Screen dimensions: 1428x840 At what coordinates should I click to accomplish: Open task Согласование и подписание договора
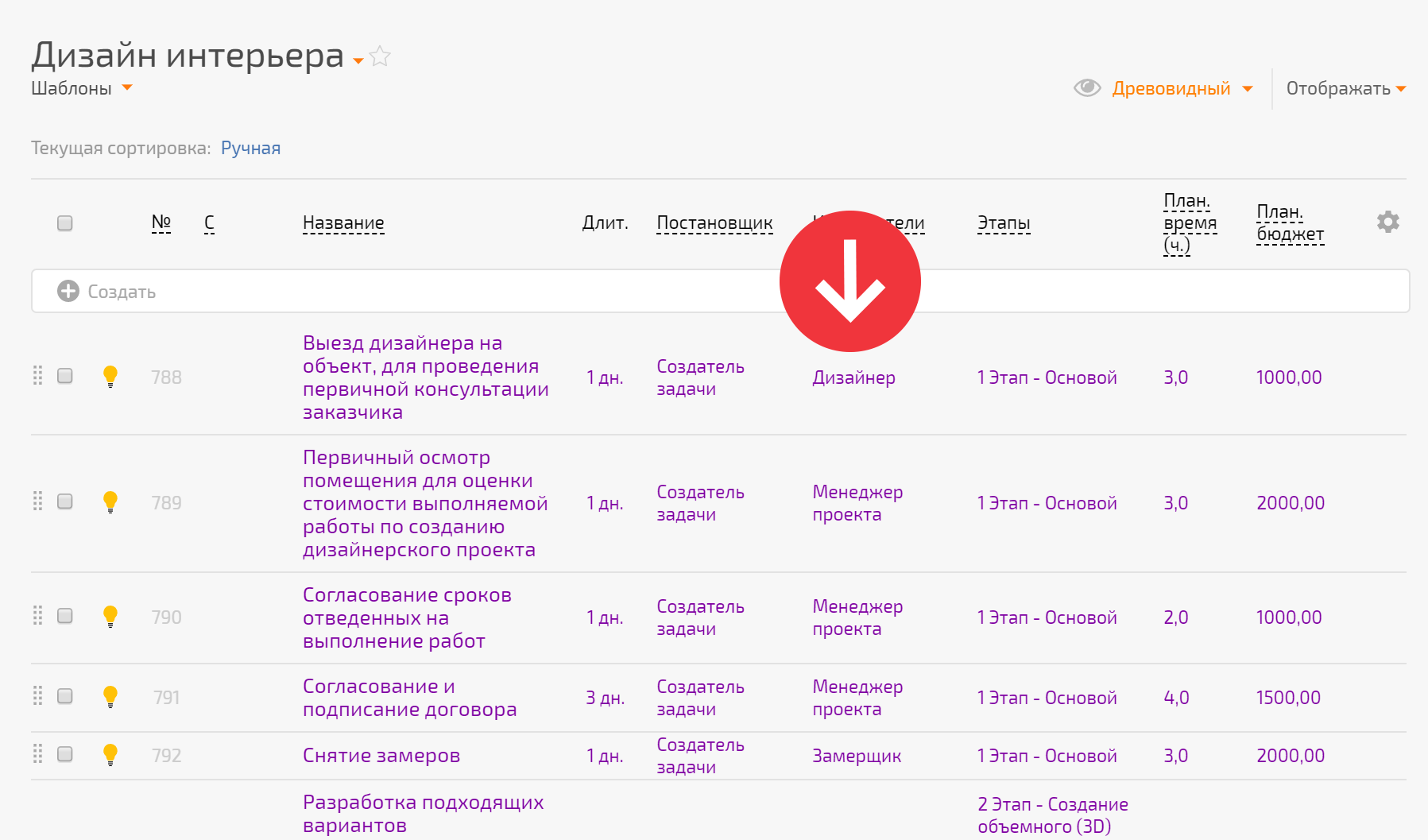(x=409, y=698)
